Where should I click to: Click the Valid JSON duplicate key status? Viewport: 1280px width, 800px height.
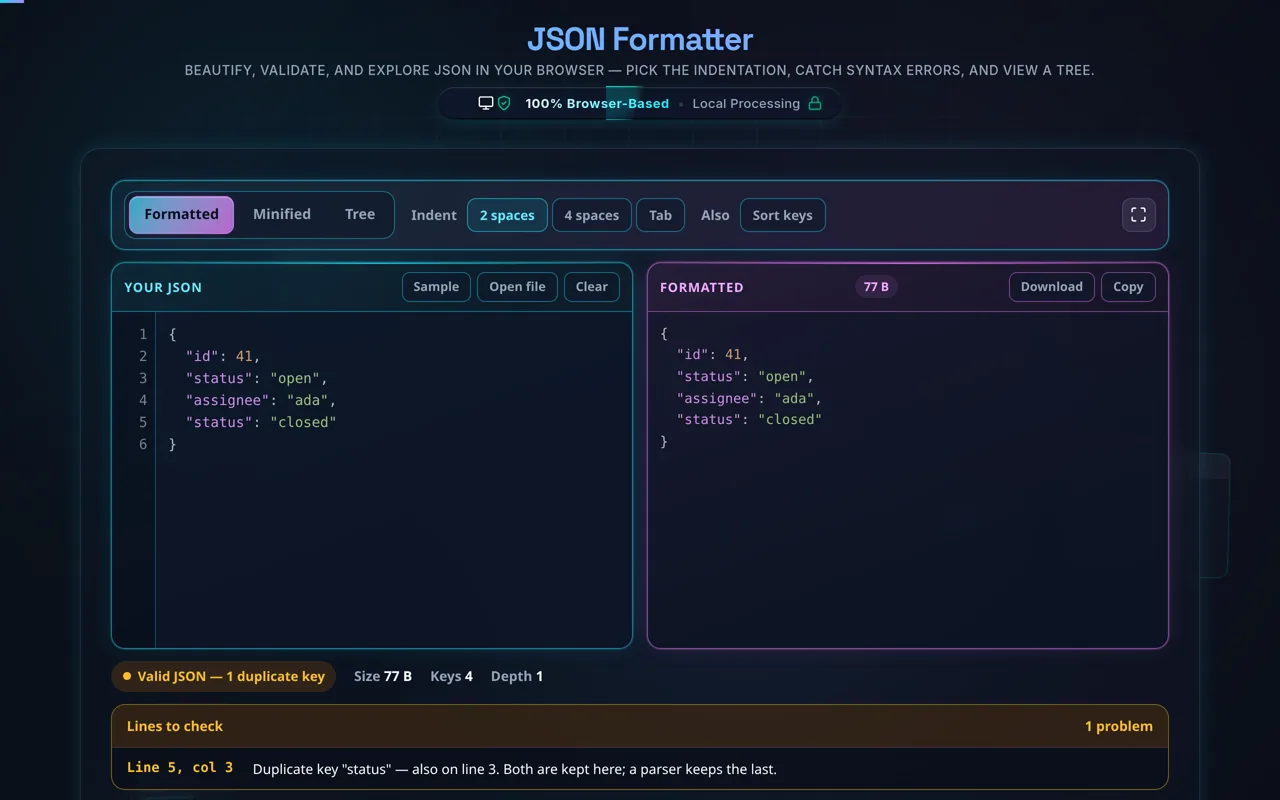224,676
